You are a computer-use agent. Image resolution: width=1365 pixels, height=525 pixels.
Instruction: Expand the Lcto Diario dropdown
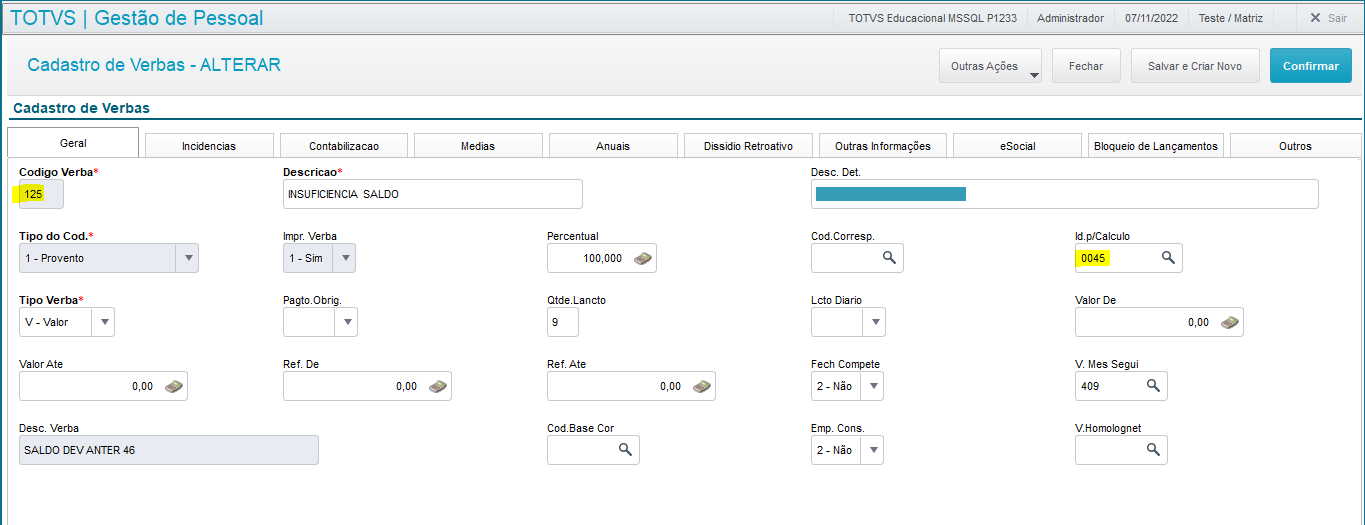[x=874, y=322]
